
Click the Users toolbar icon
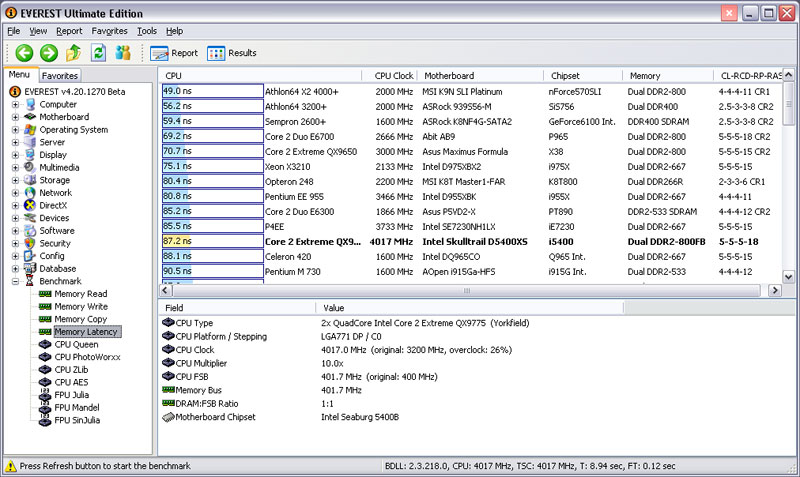coord(123,53)
